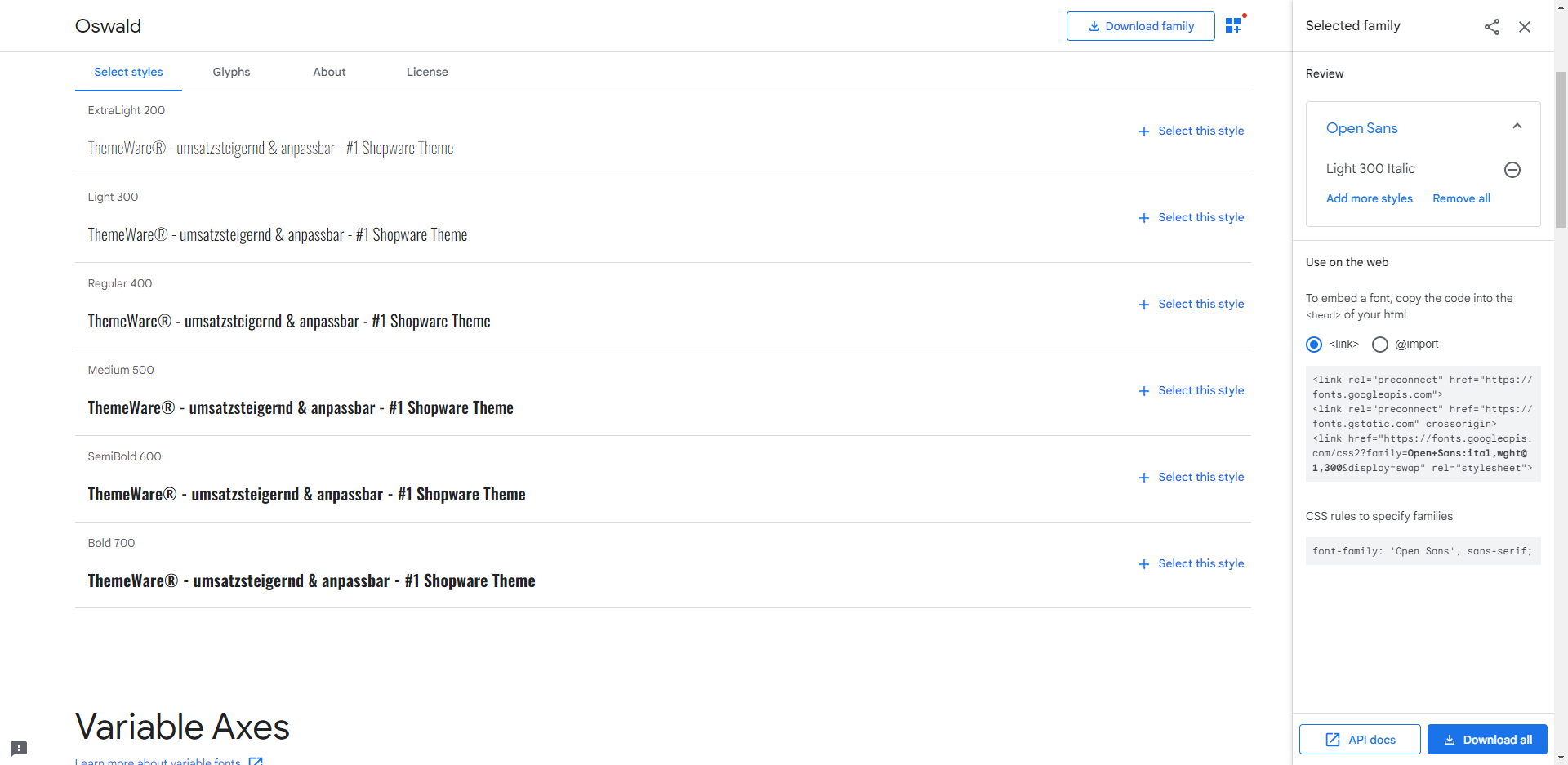Viewport: 1568px width, 765px height.
Task: Click the Regular 400 preview text
Action: point(289,321)
